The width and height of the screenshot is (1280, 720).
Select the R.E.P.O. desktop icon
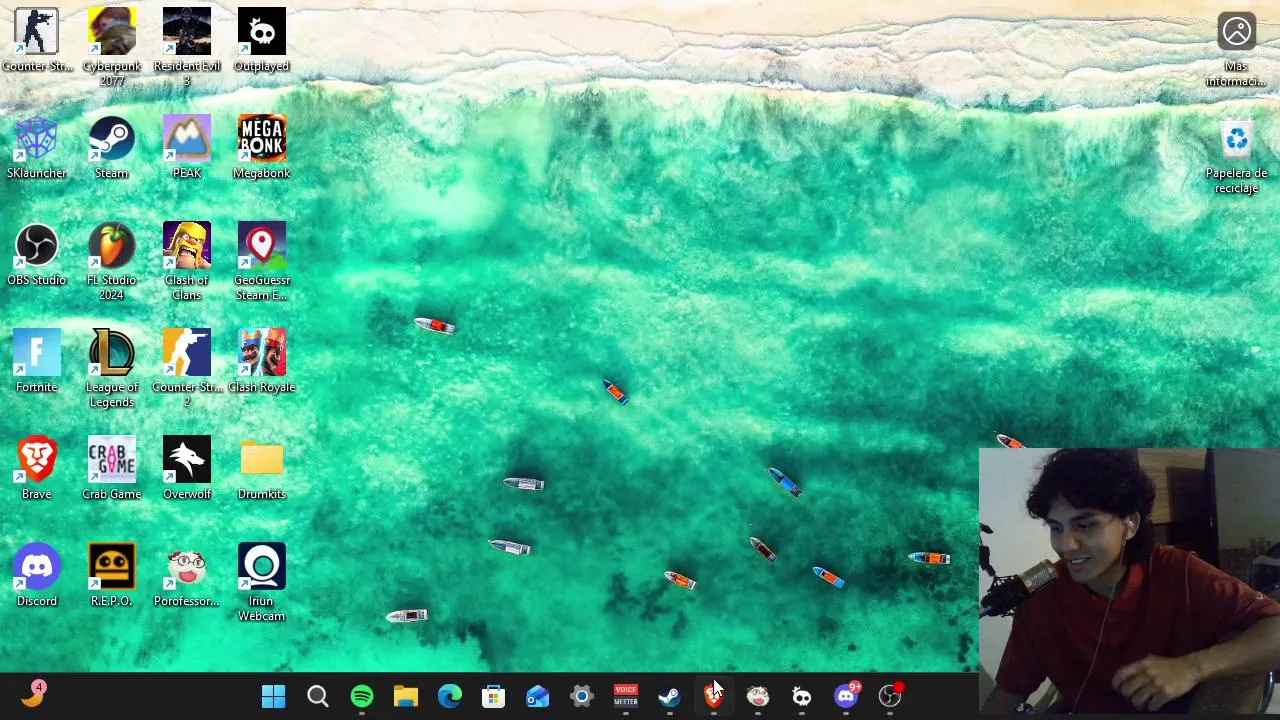112,575
